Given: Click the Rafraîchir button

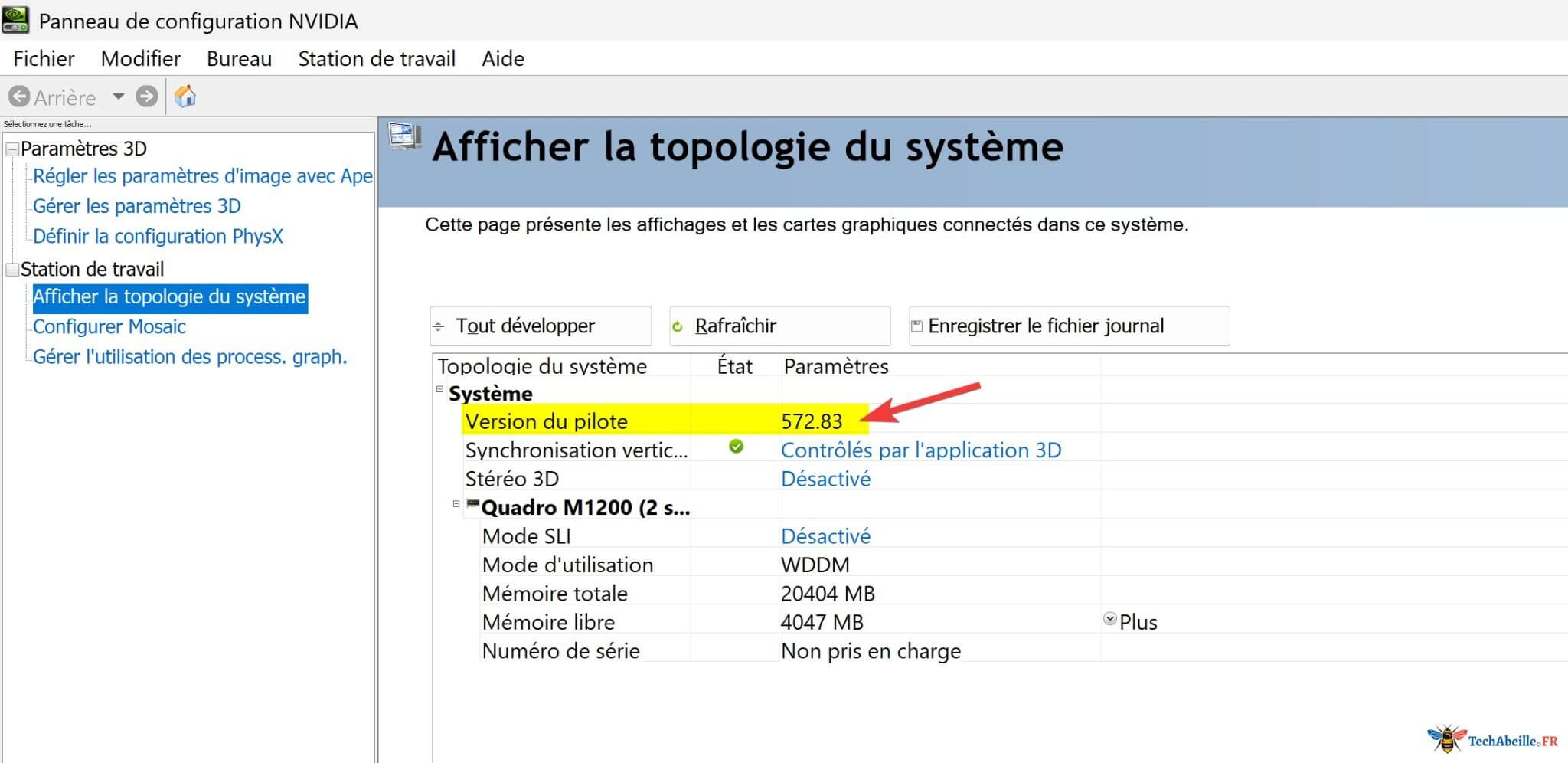Looking at the screenshot, I should click(780, 326).
